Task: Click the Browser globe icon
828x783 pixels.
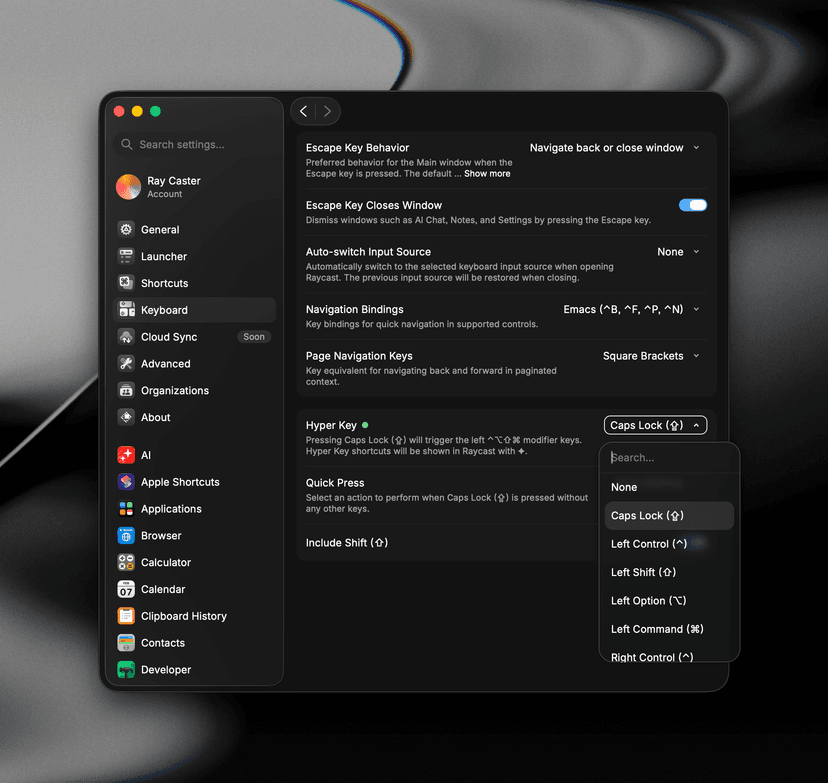Action: [x=126, y=535]
